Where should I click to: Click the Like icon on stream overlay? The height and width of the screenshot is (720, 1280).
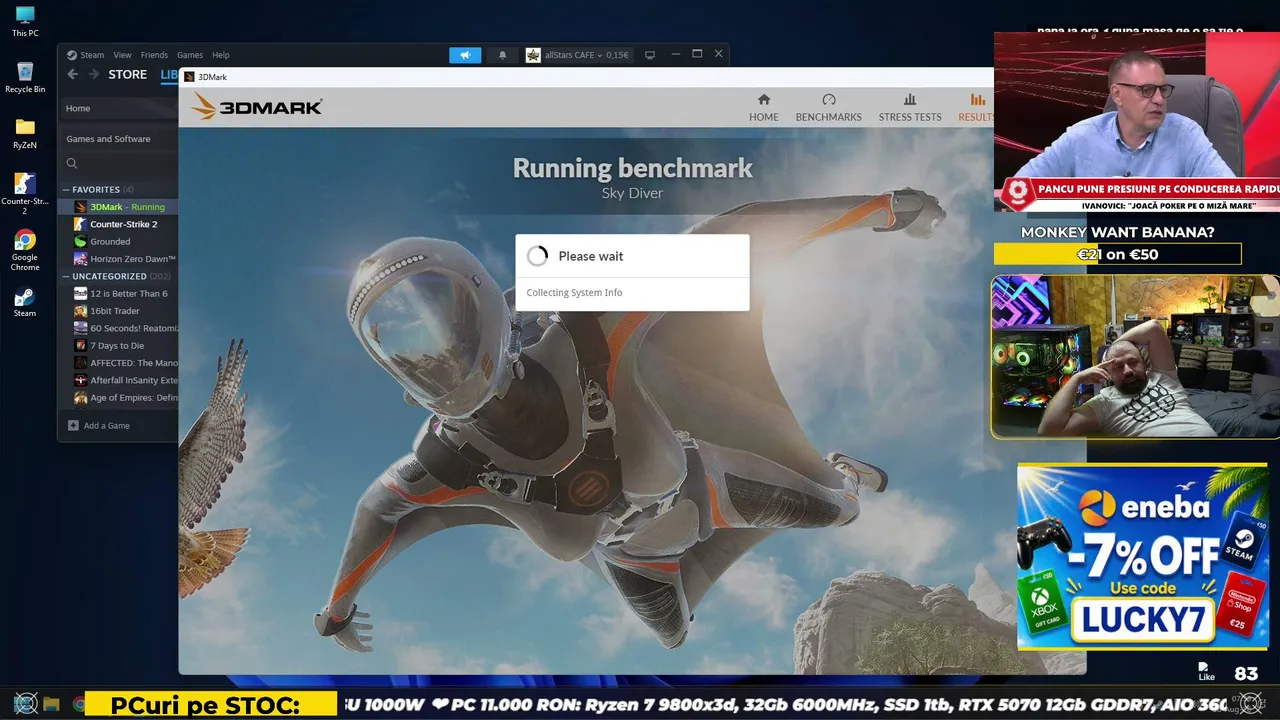1207,672
